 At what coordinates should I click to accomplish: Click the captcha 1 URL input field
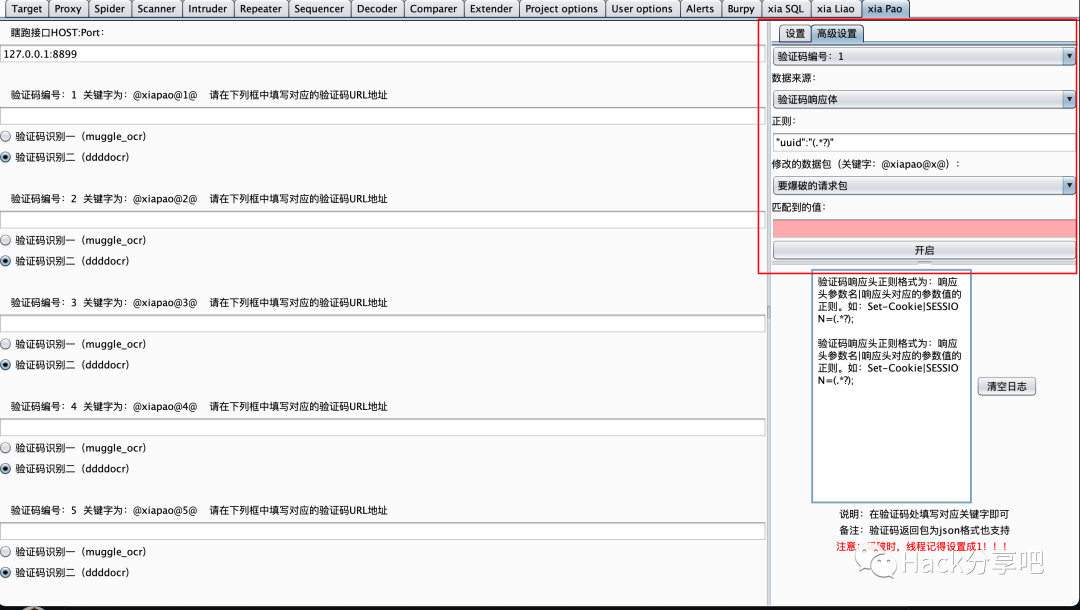pyautogui.click(x=382, y=116)
